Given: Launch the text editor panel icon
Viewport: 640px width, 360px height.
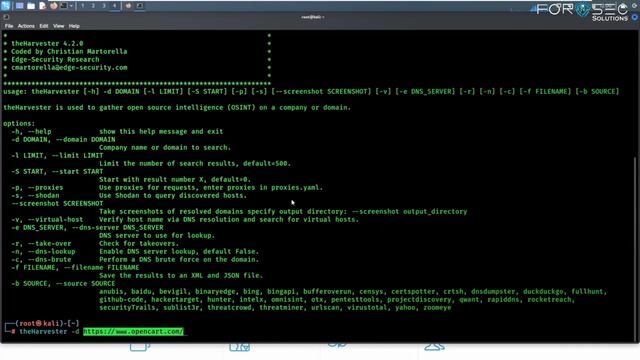Looking at the screenshot, I should [x=42, y=6].
